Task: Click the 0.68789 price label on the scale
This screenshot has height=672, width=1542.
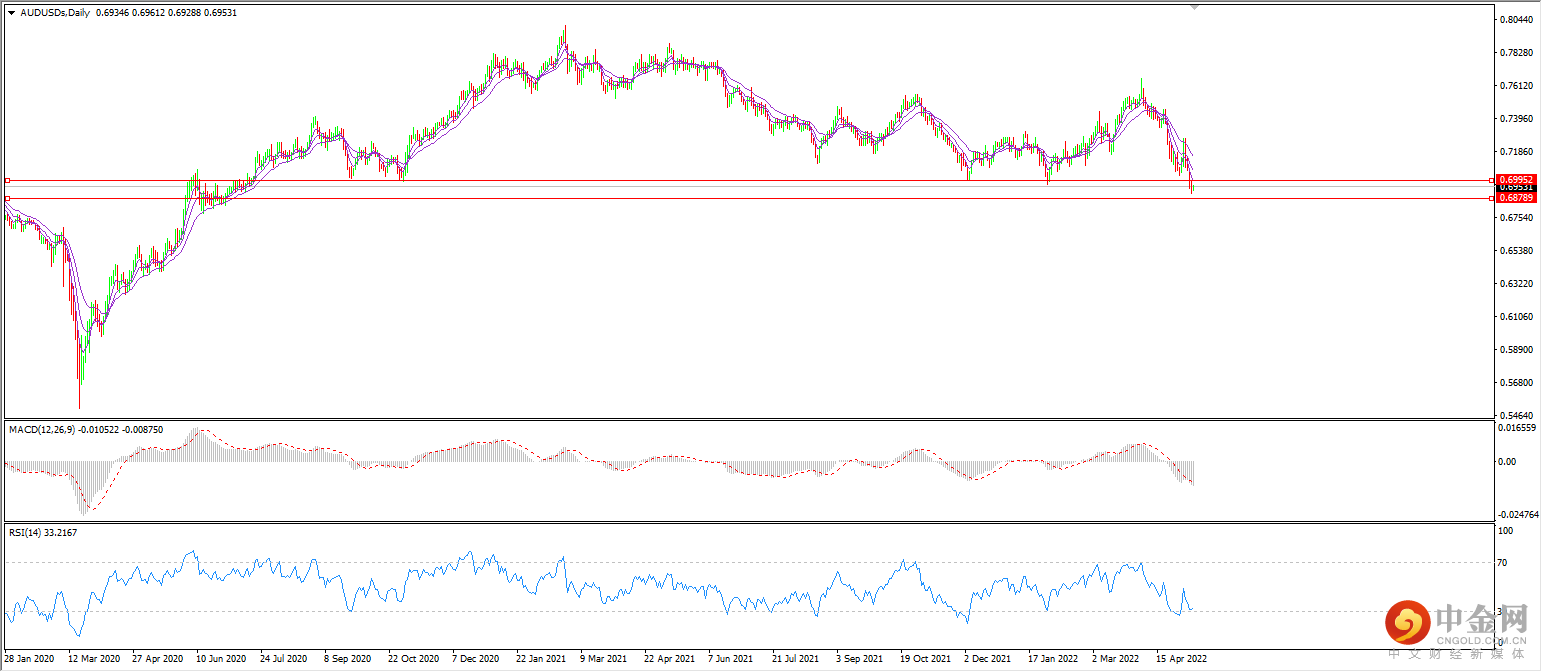Action: pyautogui.click(x=1515, y=198)
